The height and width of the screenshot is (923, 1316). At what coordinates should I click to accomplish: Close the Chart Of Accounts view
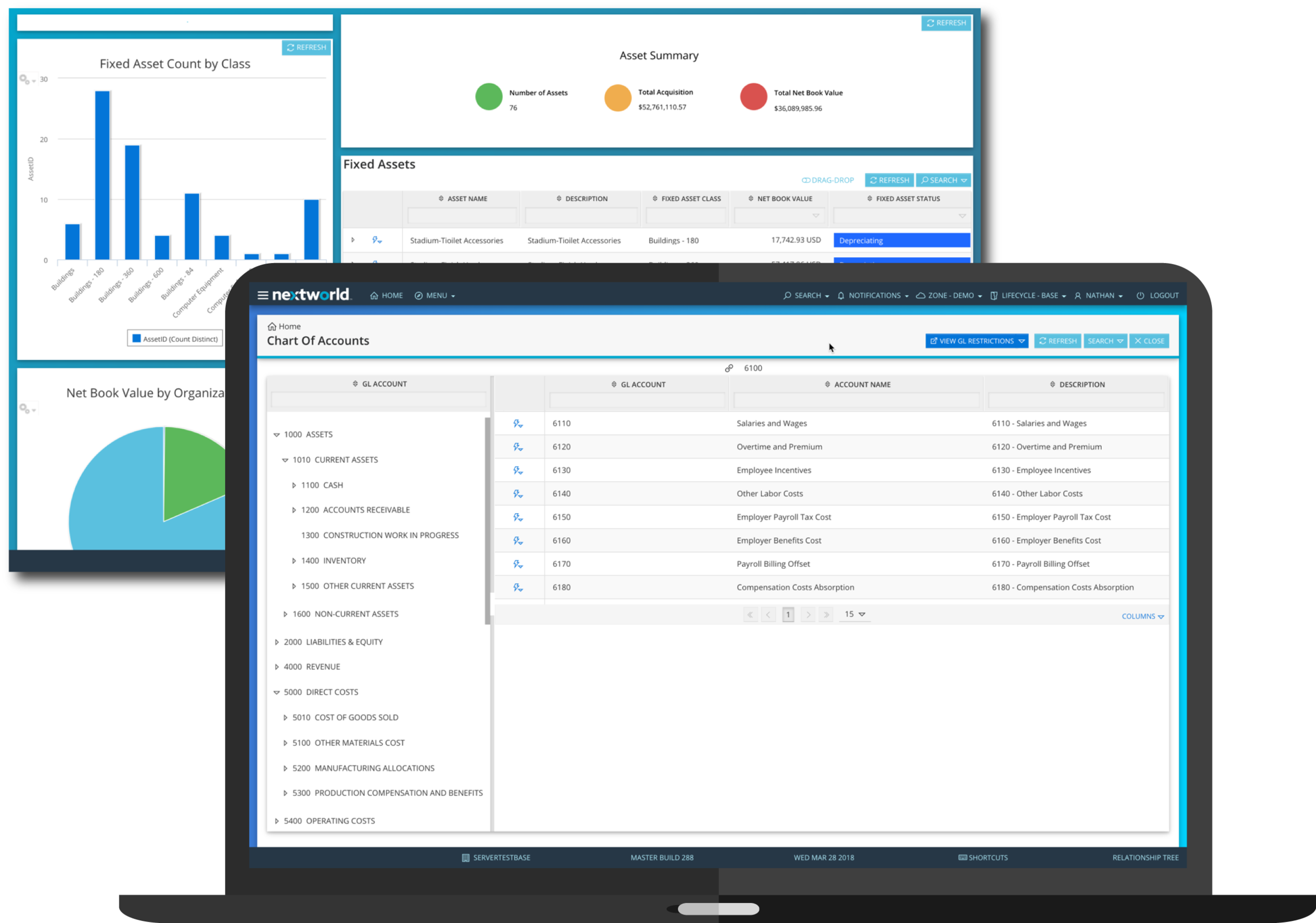point(1149,341)
